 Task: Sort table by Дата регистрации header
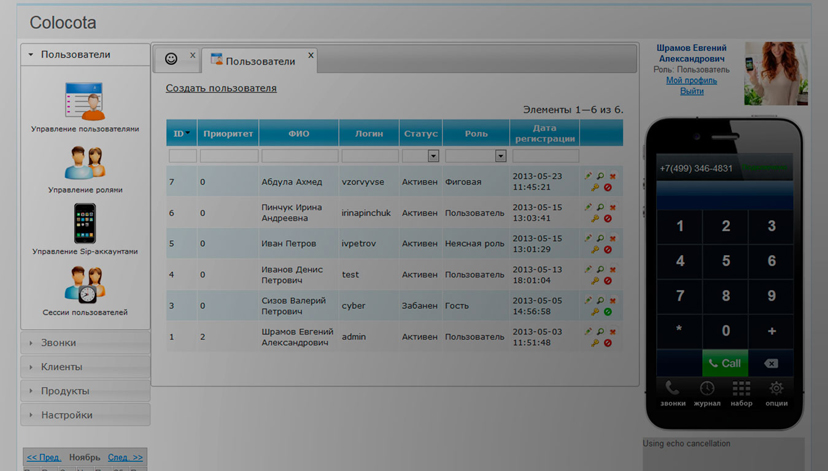click(544, 134)
